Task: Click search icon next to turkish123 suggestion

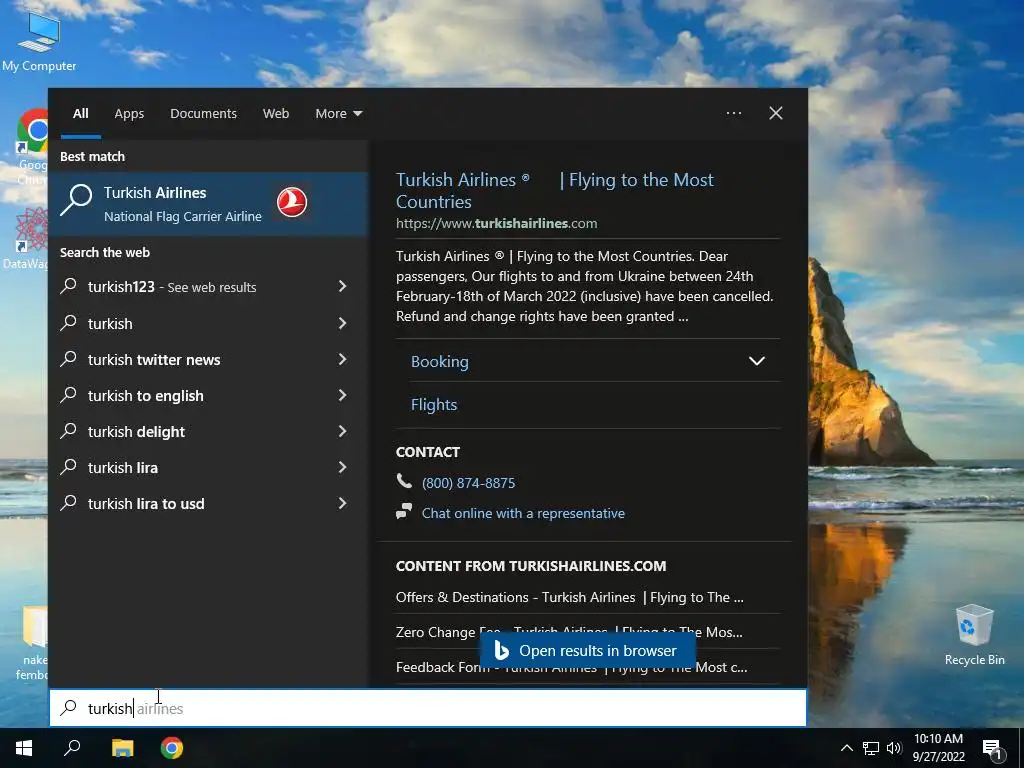Action: point(69,286)
